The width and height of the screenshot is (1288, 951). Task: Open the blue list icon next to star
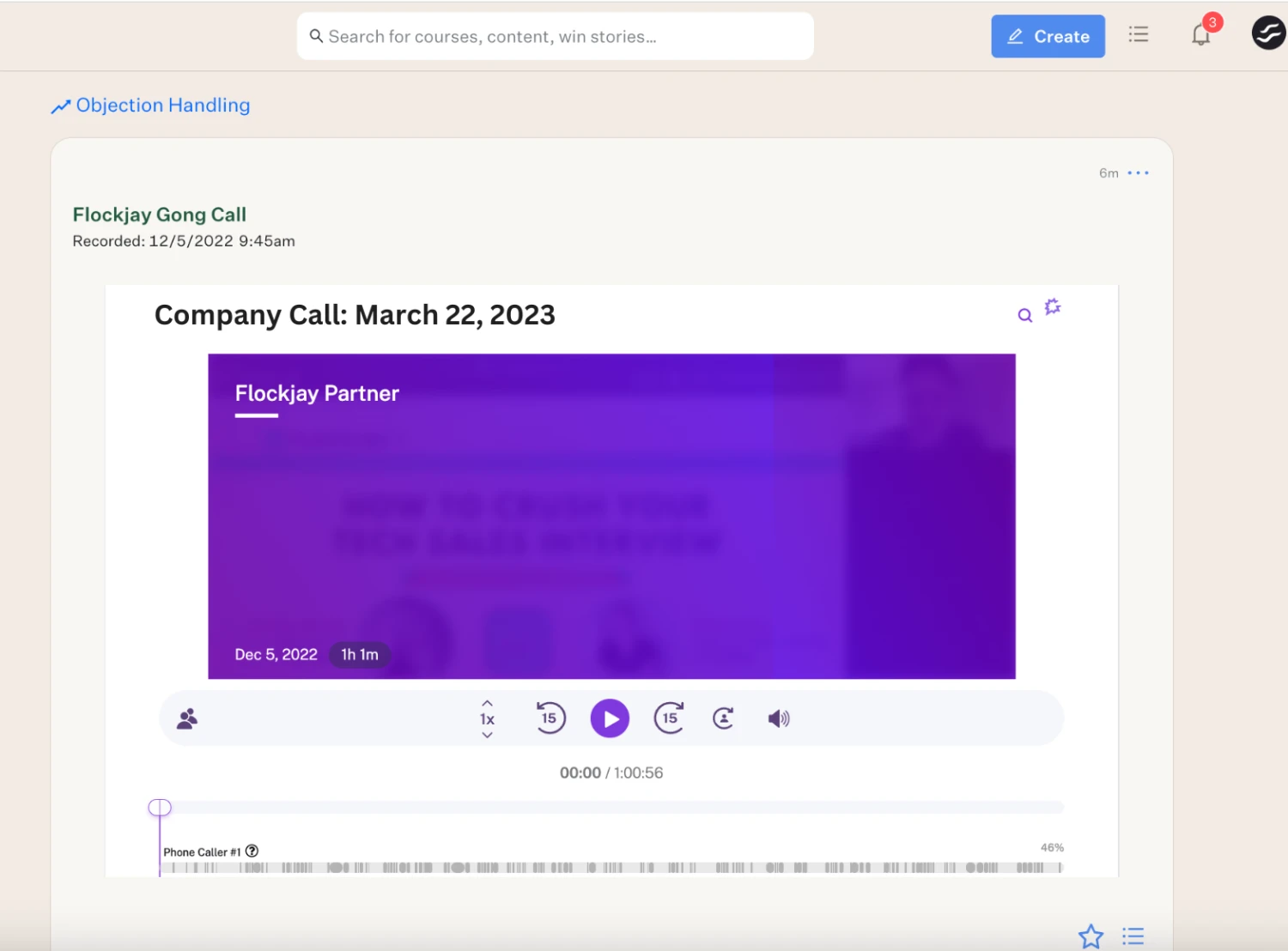[1133, 936]
